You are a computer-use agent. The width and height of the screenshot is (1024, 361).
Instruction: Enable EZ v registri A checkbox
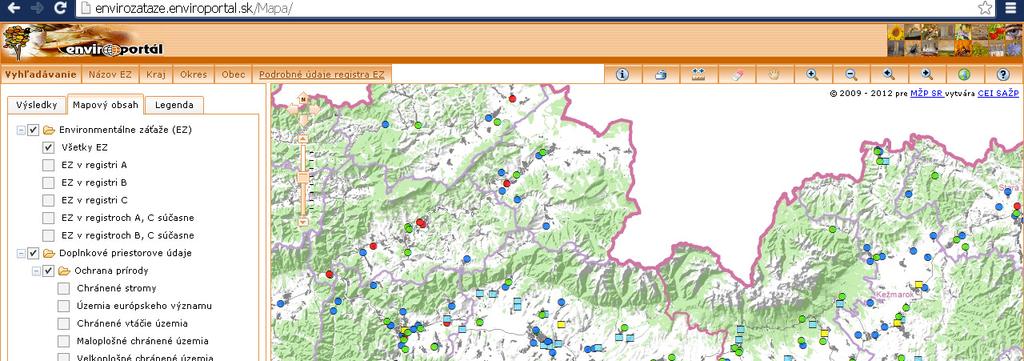point(48,165)
